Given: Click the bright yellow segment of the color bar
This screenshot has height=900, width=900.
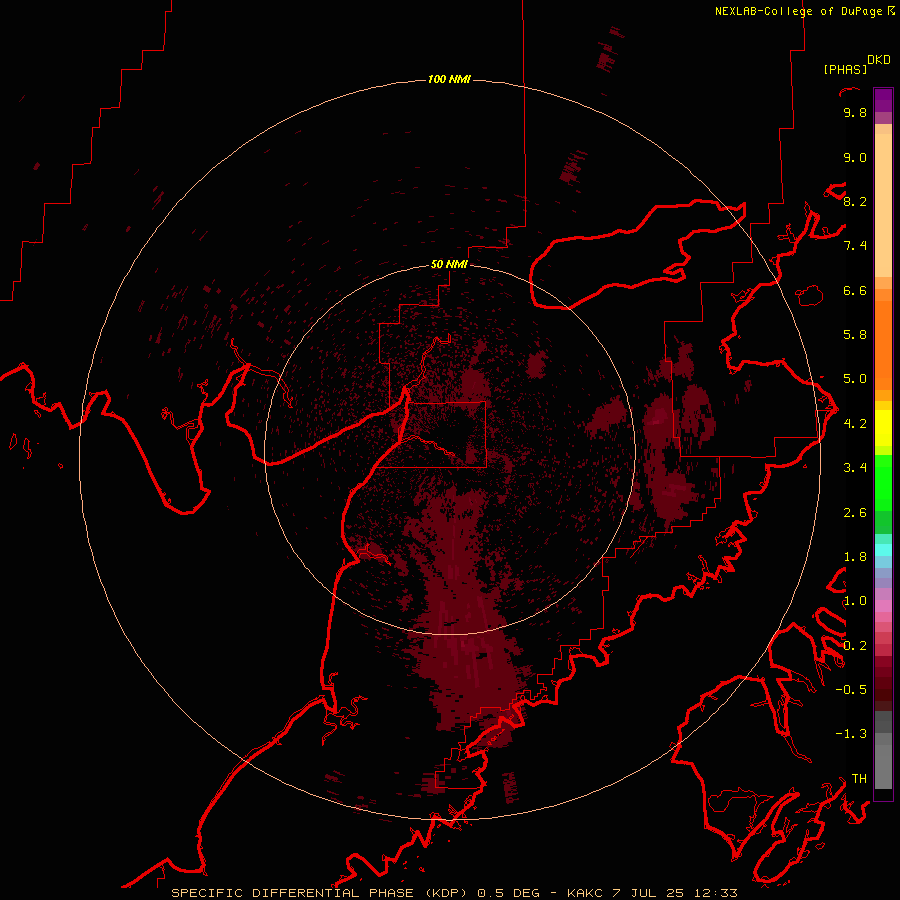Looking at the screenshot, I should point(883,428).
